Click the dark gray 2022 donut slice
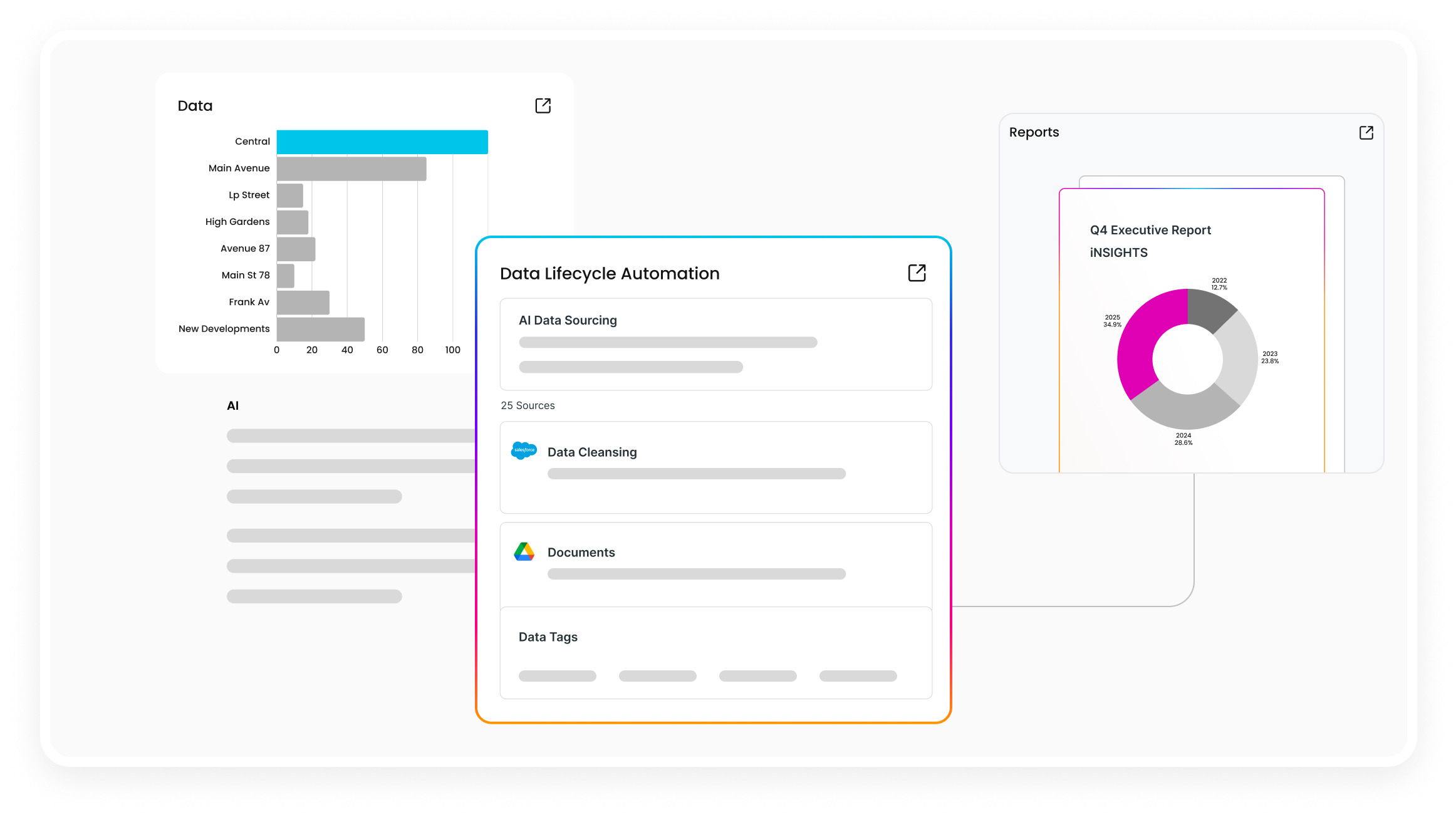 coord(1208,308)
